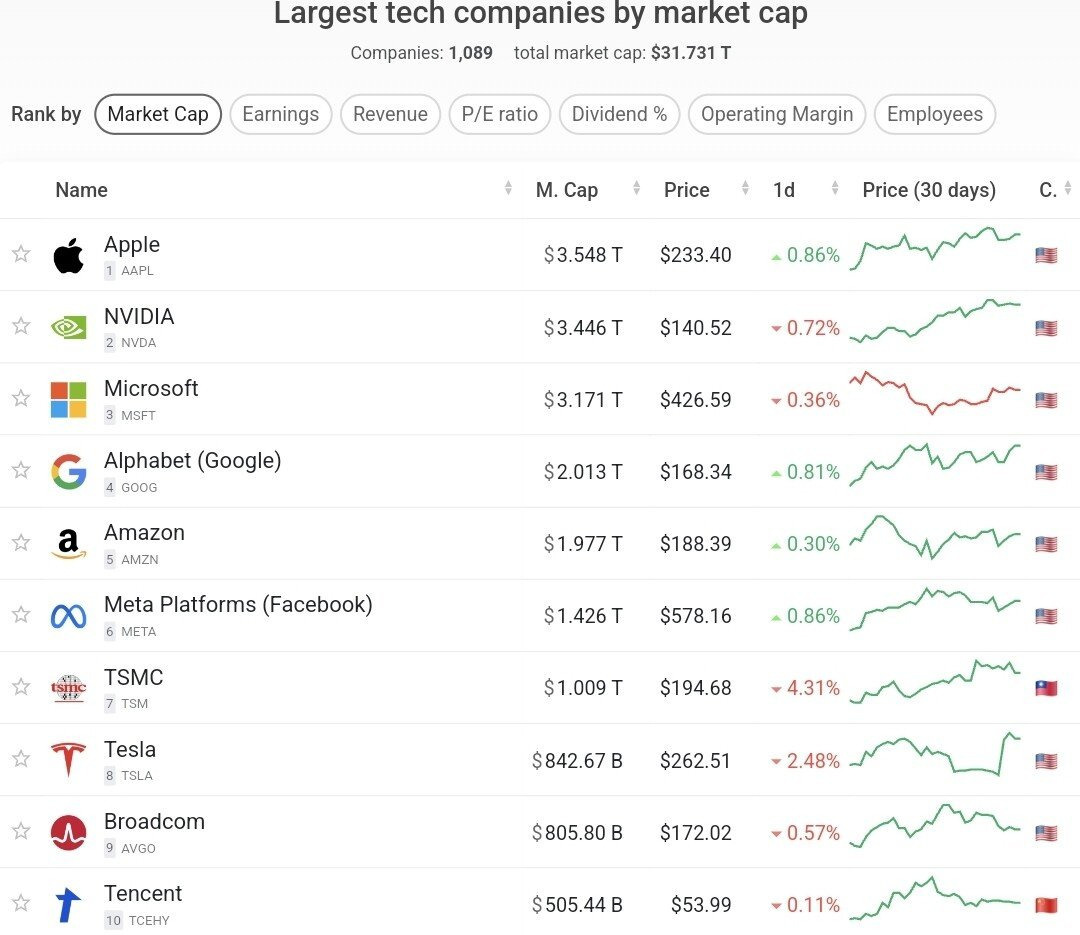Click the Amazon logo icon
1080x935 pixels.
(68, 544)
